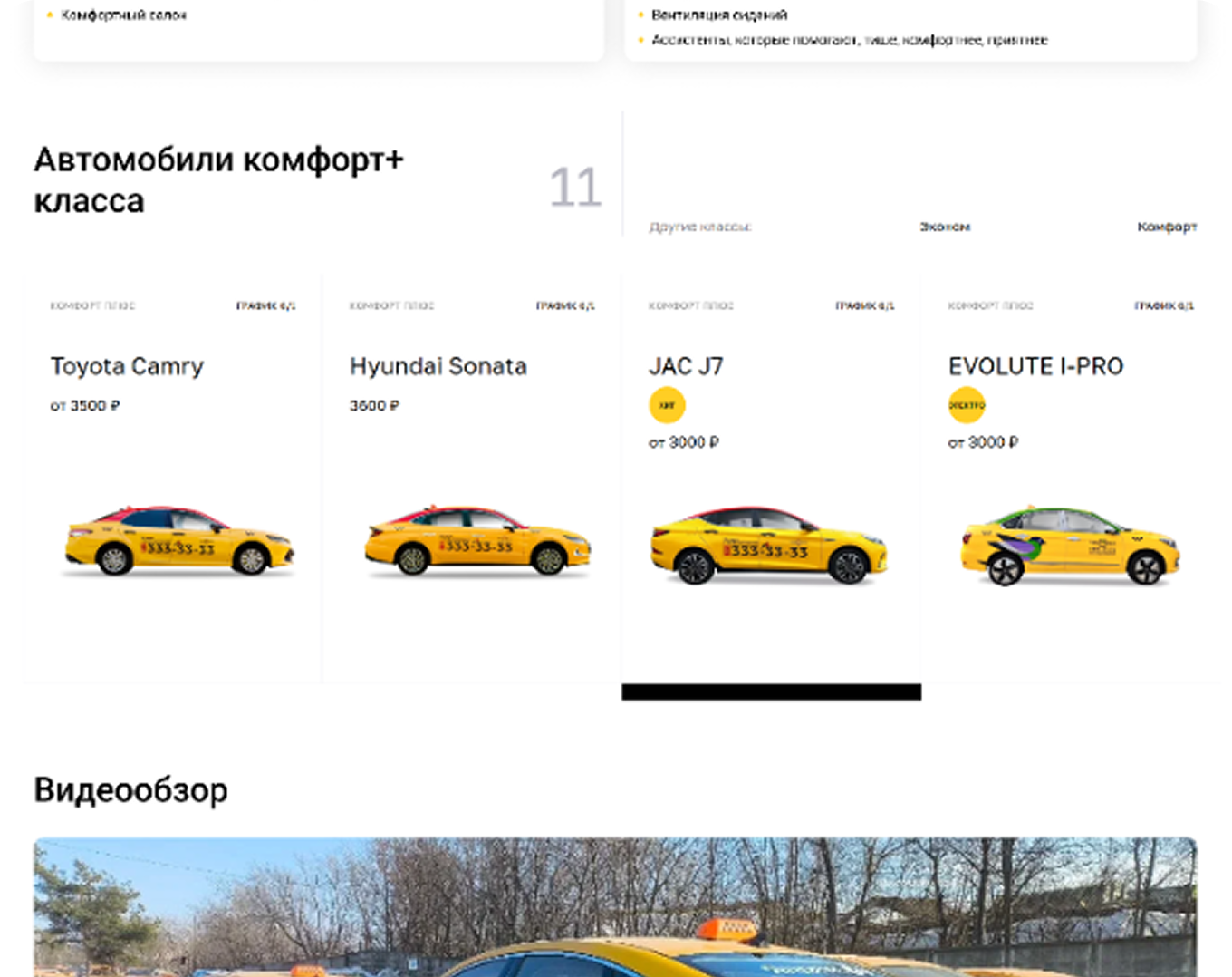Play the video review preview
This screenshot has height=977, width=1232.
point(615,907)
